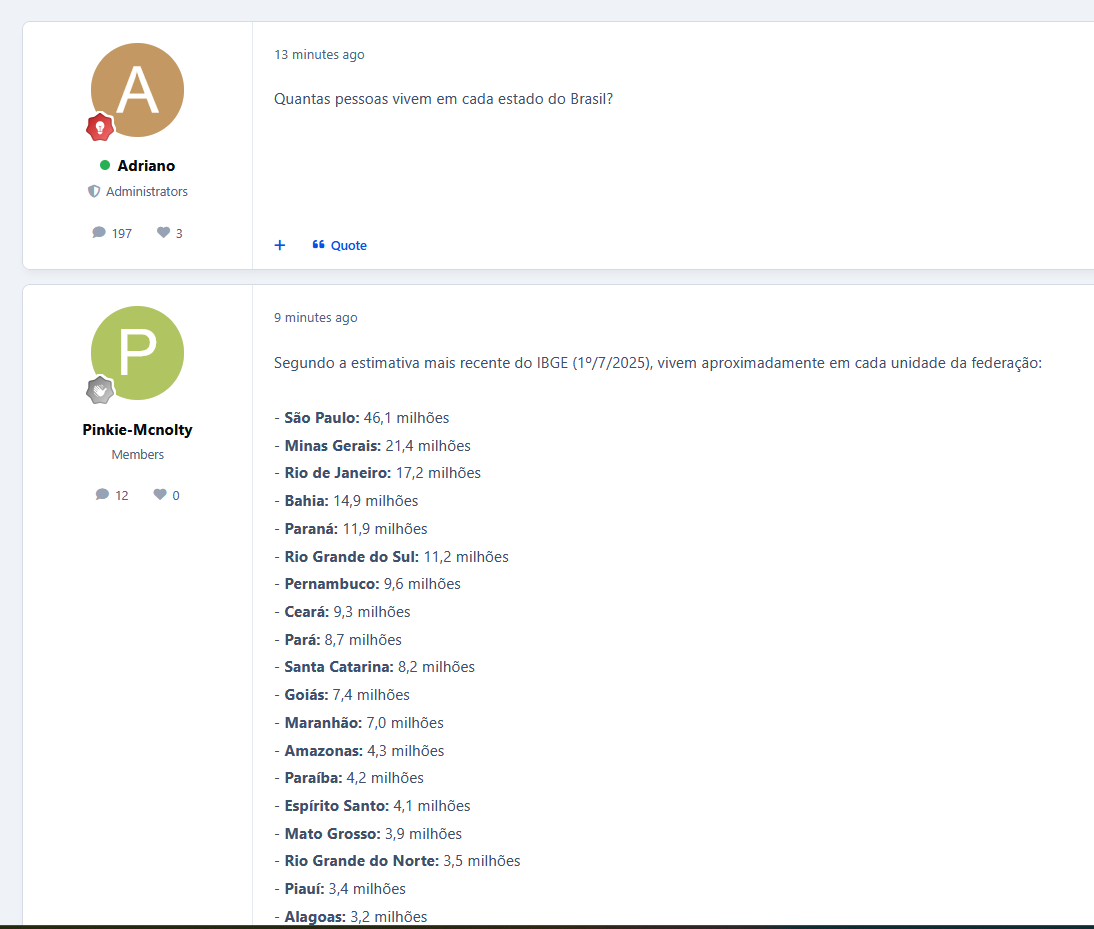The image size is (1094, 929).
Task: Click Pinkie-Mcnolty's reputation heart icon
Action: click(x=160, y=495)
